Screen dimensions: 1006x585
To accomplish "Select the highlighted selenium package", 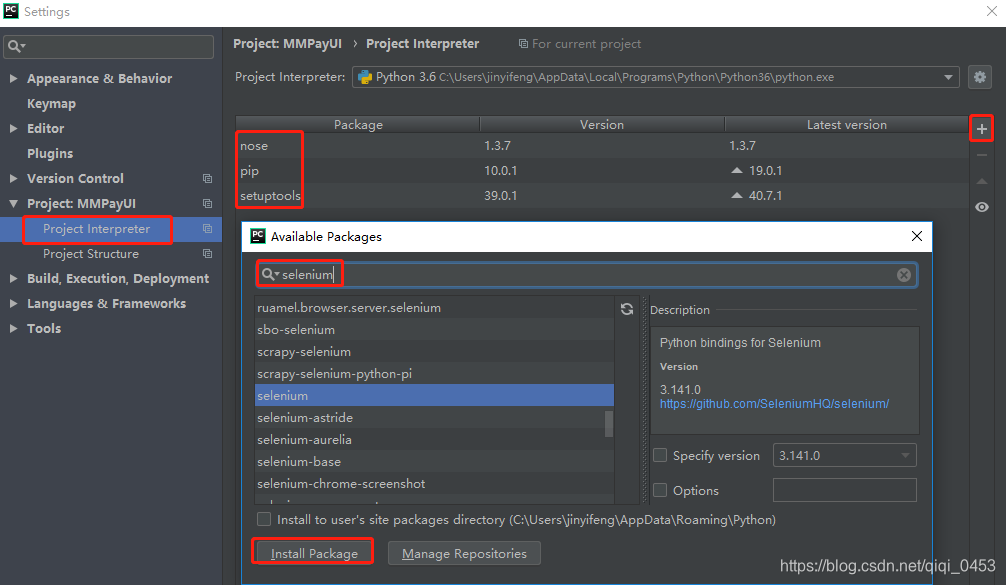I will click(434, 395).
